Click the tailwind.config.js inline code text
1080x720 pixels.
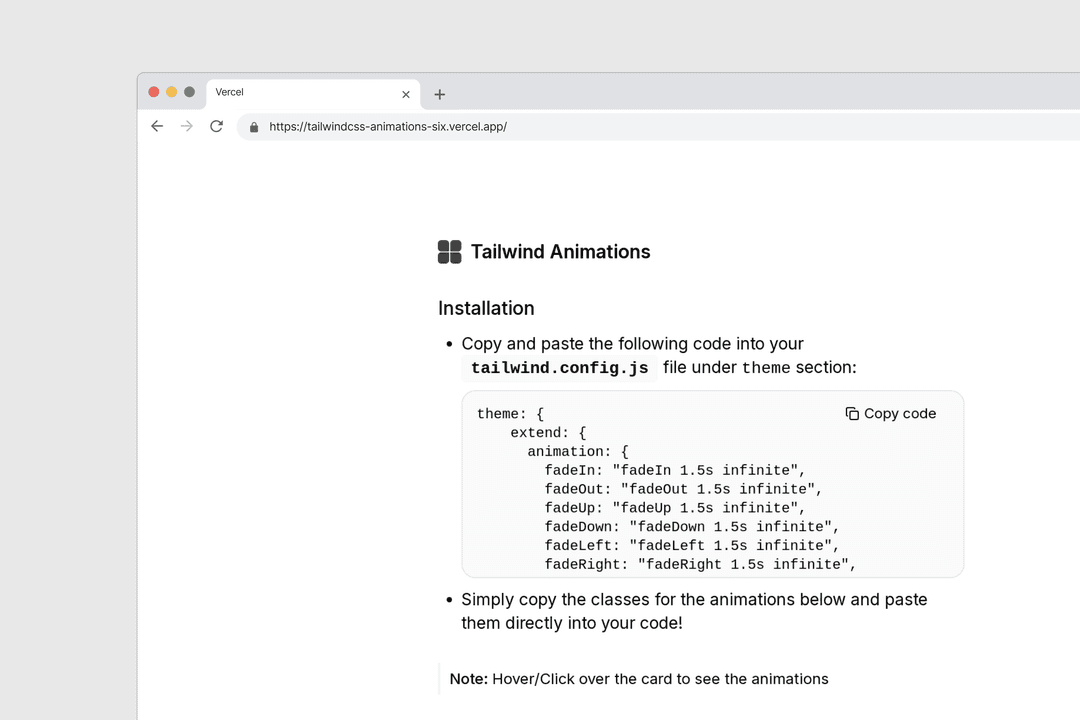(x=559, y=368)
